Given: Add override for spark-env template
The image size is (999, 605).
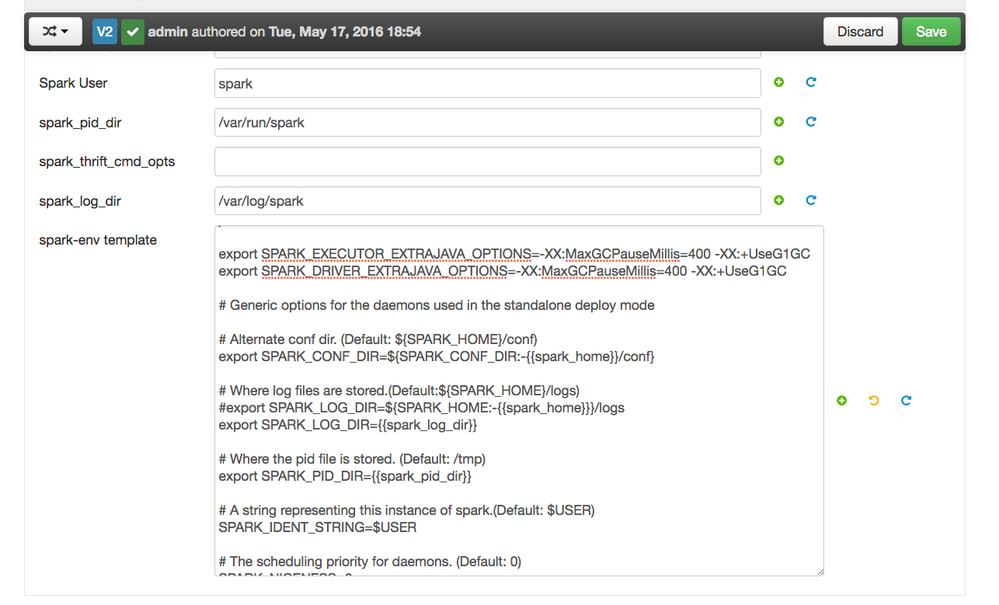Looking at the screenshot, I should tap(842, 401).
